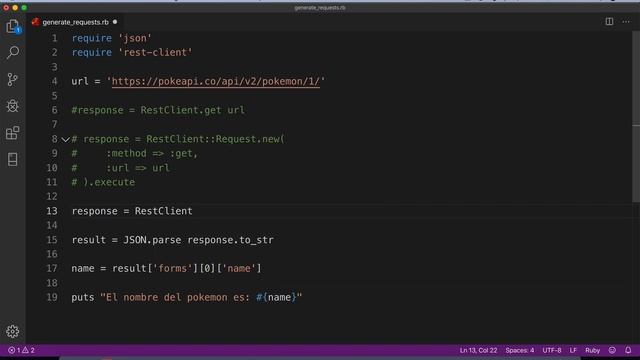Select the generate_requests.rb tab
Image resolution: width=640 pixels, height=360 pixels.
[76, 22]
